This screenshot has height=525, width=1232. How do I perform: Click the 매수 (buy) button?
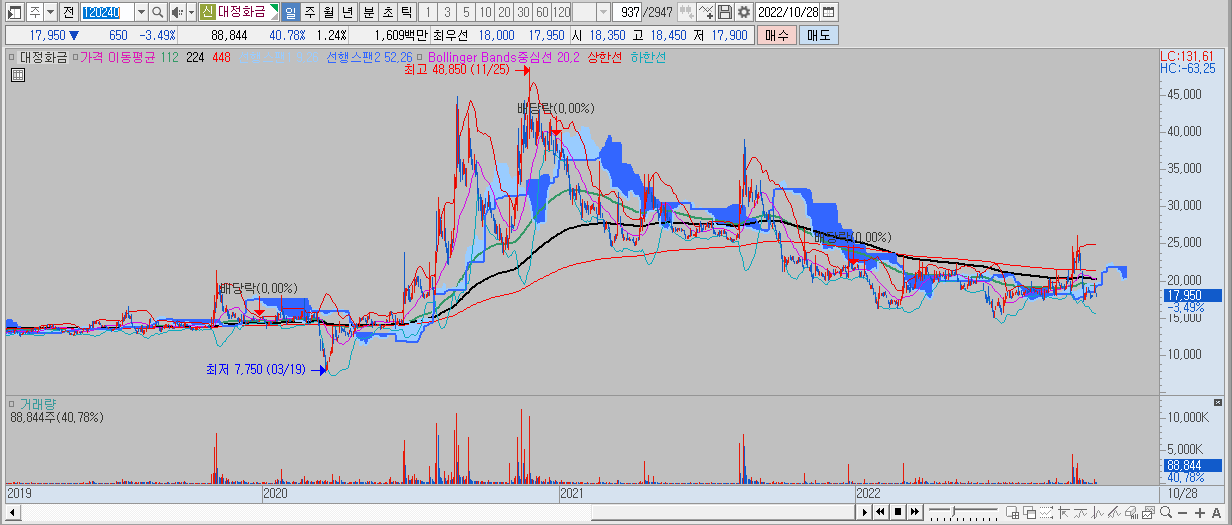(776, 35)
